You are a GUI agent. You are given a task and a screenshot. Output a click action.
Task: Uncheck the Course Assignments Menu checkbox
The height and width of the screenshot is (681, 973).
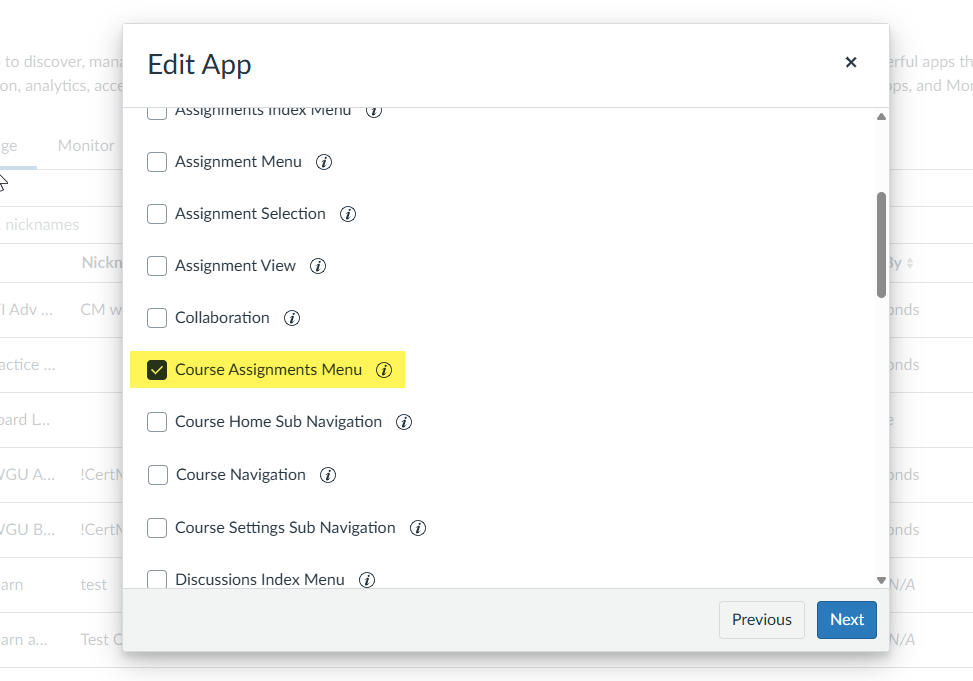point(157,370)
